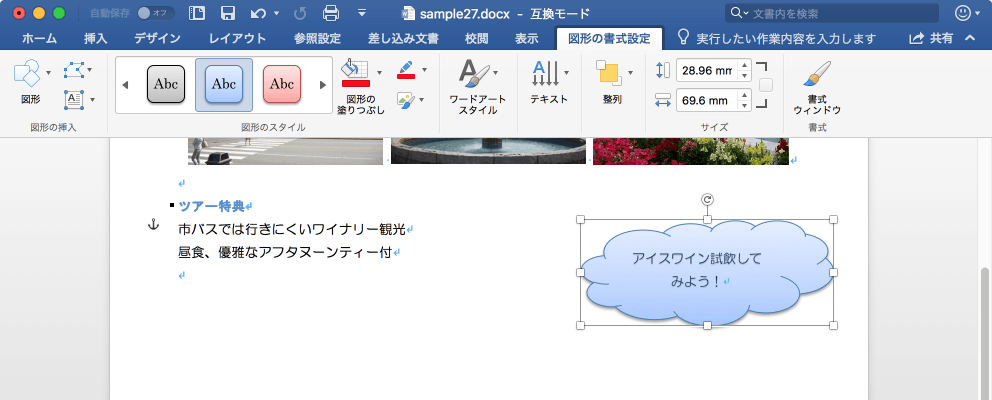The width and height of the screenshot is (992, 400).
Task: Click the anchor icon in the left margin
Action: (152, 224)
